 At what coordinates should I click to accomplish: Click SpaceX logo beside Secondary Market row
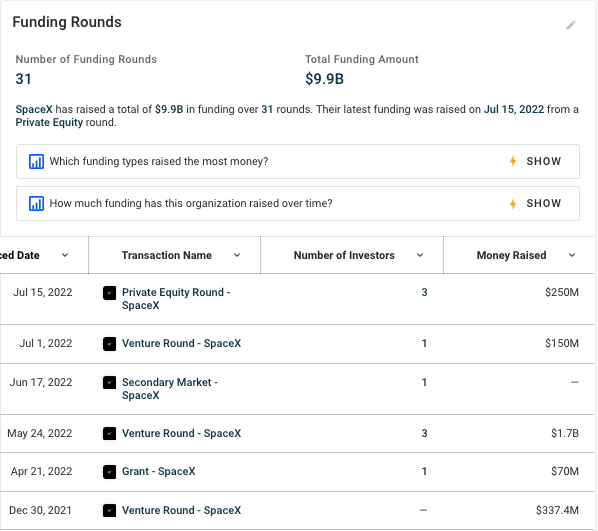(x=109, y=383)
